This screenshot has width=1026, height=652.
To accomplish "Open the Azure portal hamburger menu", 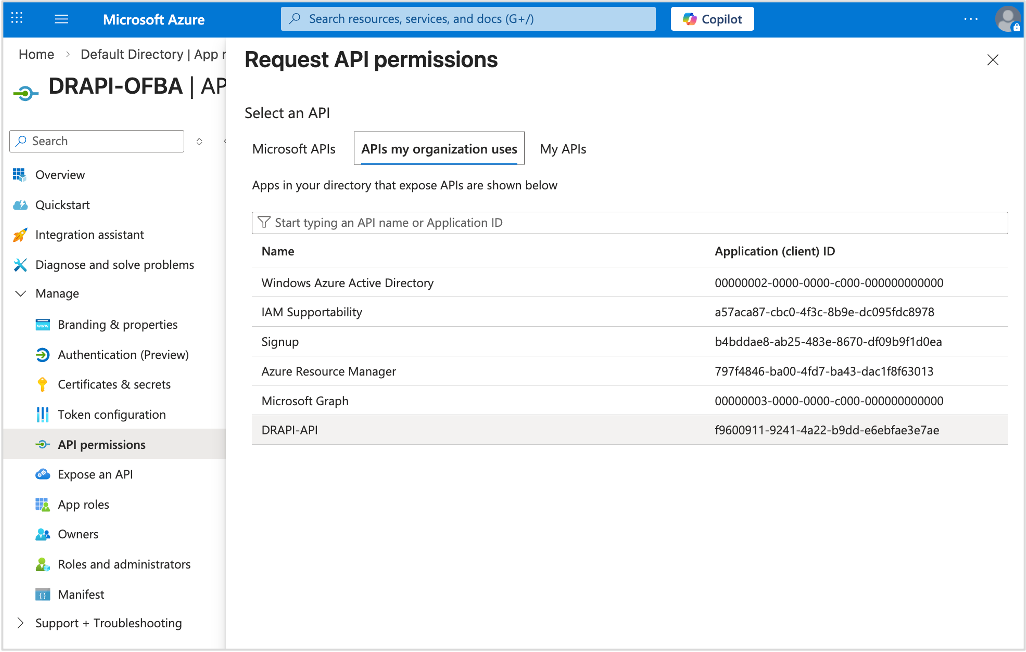I will (x=61, y=18).
